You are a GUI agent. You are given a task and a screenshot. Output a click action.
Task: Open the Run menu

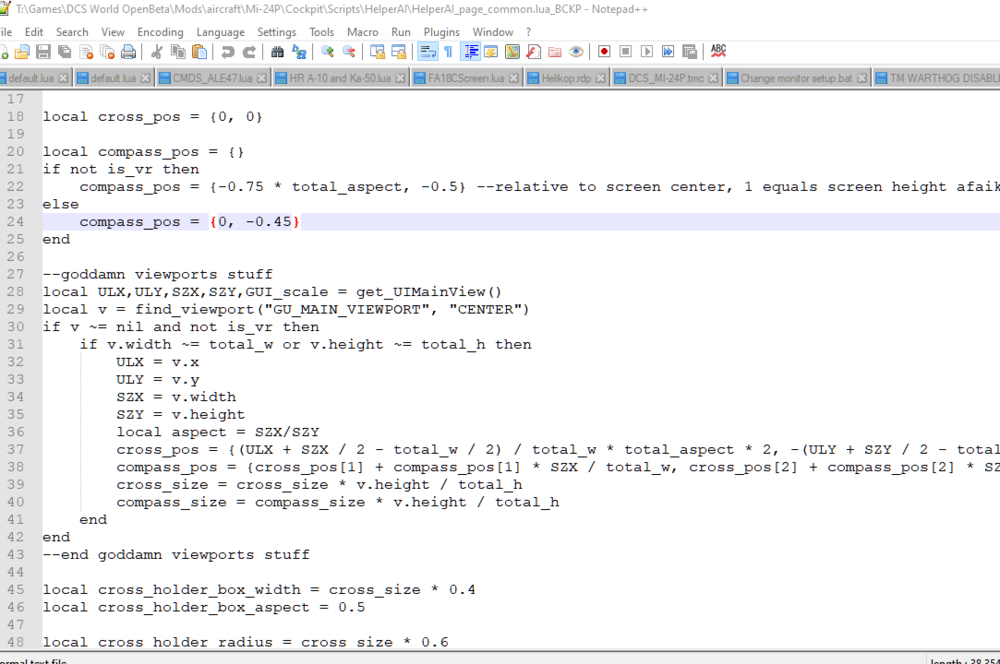tap(401, 32)
